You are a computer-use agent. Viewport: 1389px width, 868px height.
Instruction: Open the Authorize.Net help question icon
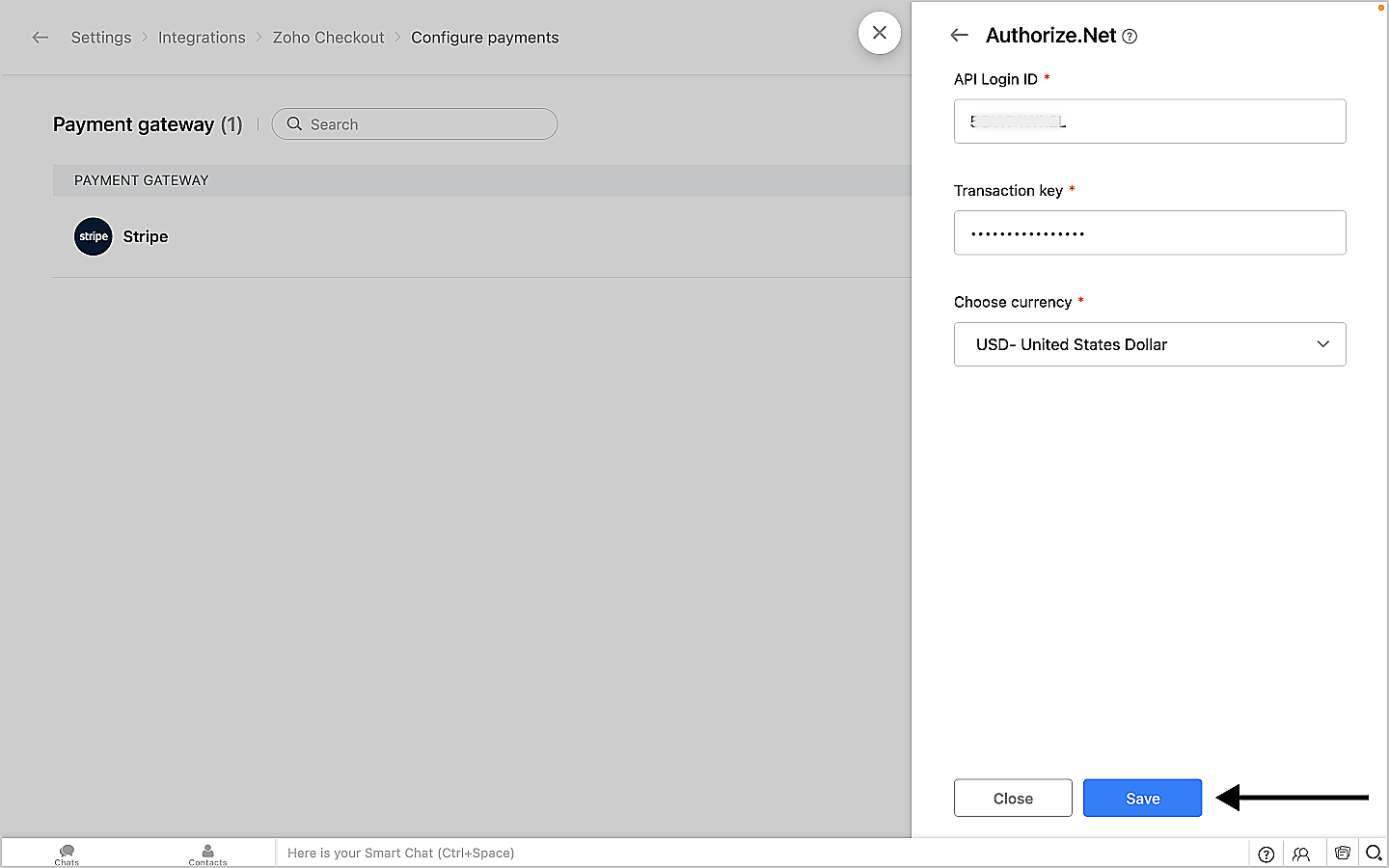[1130, 37]
